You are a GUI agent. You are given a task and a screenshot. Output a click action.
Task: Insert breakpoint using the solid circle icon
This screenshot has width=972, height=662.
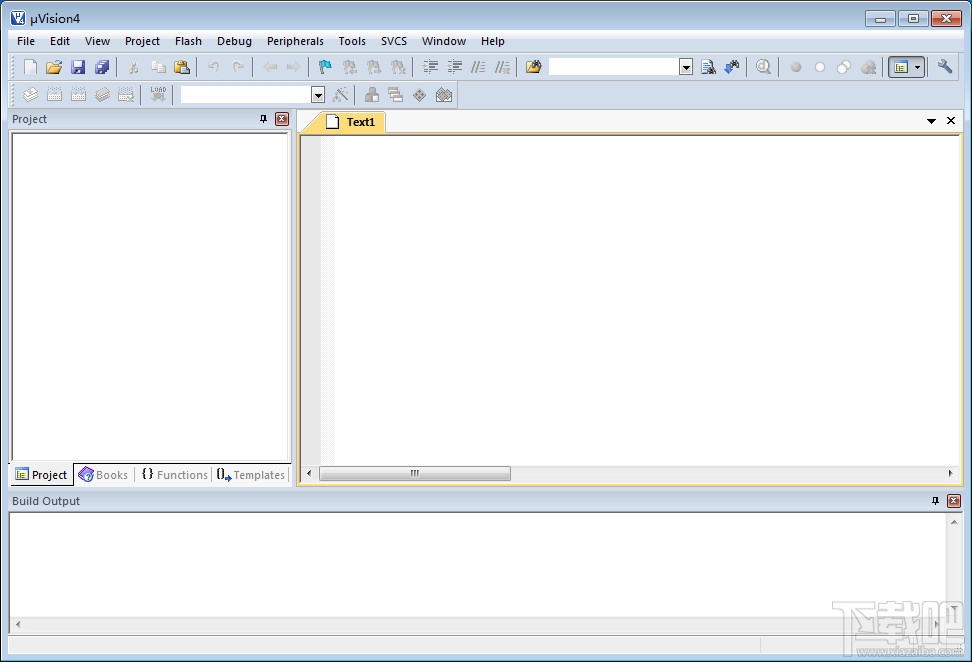[x=796, y=67]
